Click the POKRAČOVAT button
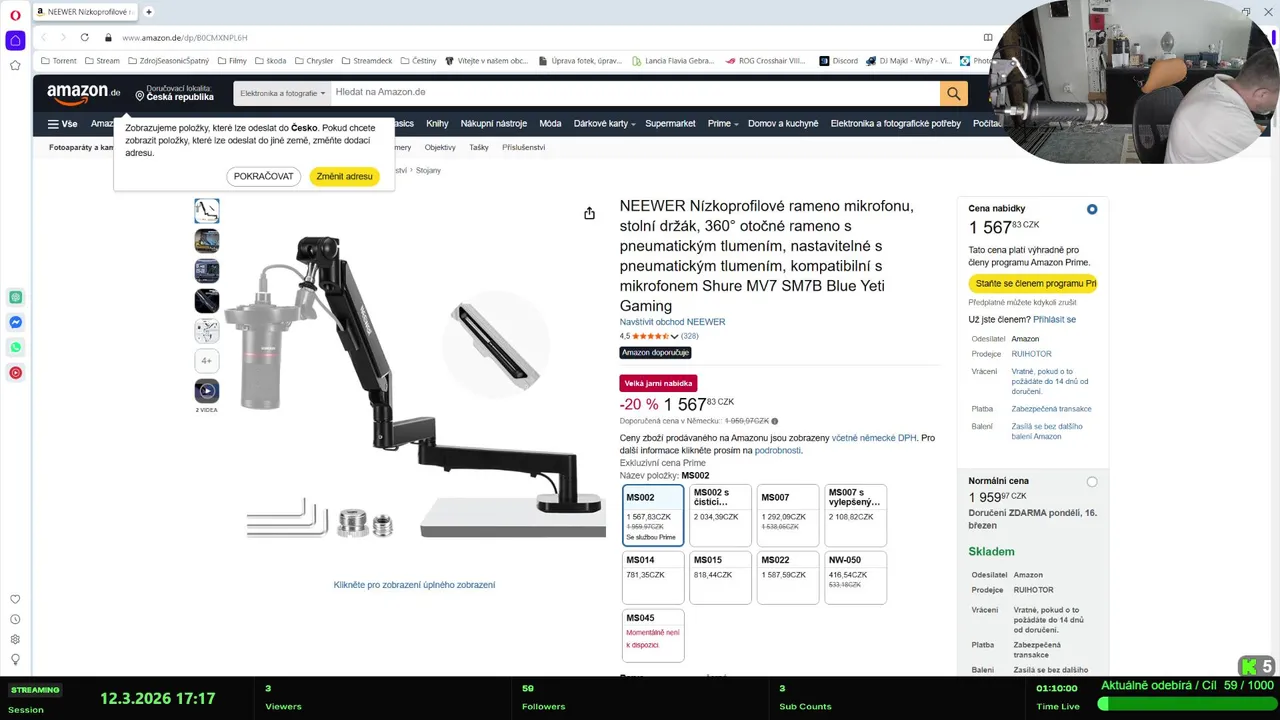 pyautogui.click(x=264, y=177)
